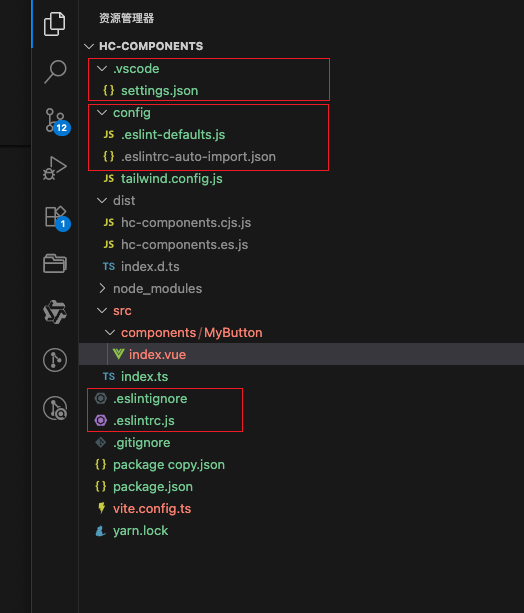This screenshot has width=524, height=613.
Task: Open Source Control with 12 changes
Action: [x=56, y=120]
